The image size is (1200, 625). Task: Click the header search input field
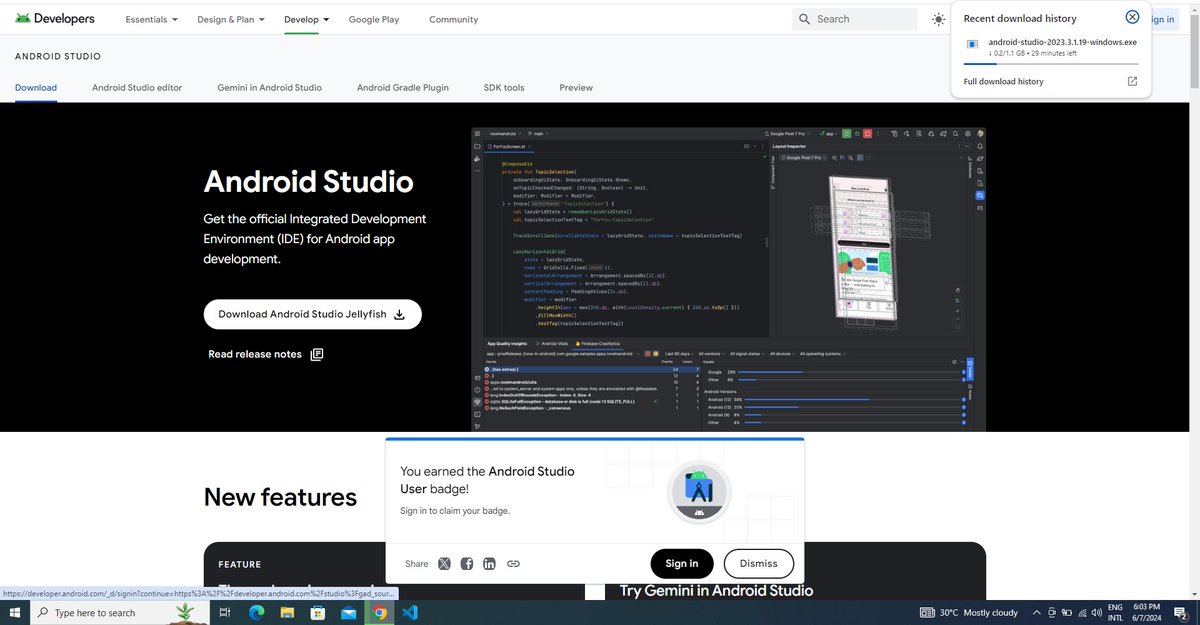coord(855,19)
